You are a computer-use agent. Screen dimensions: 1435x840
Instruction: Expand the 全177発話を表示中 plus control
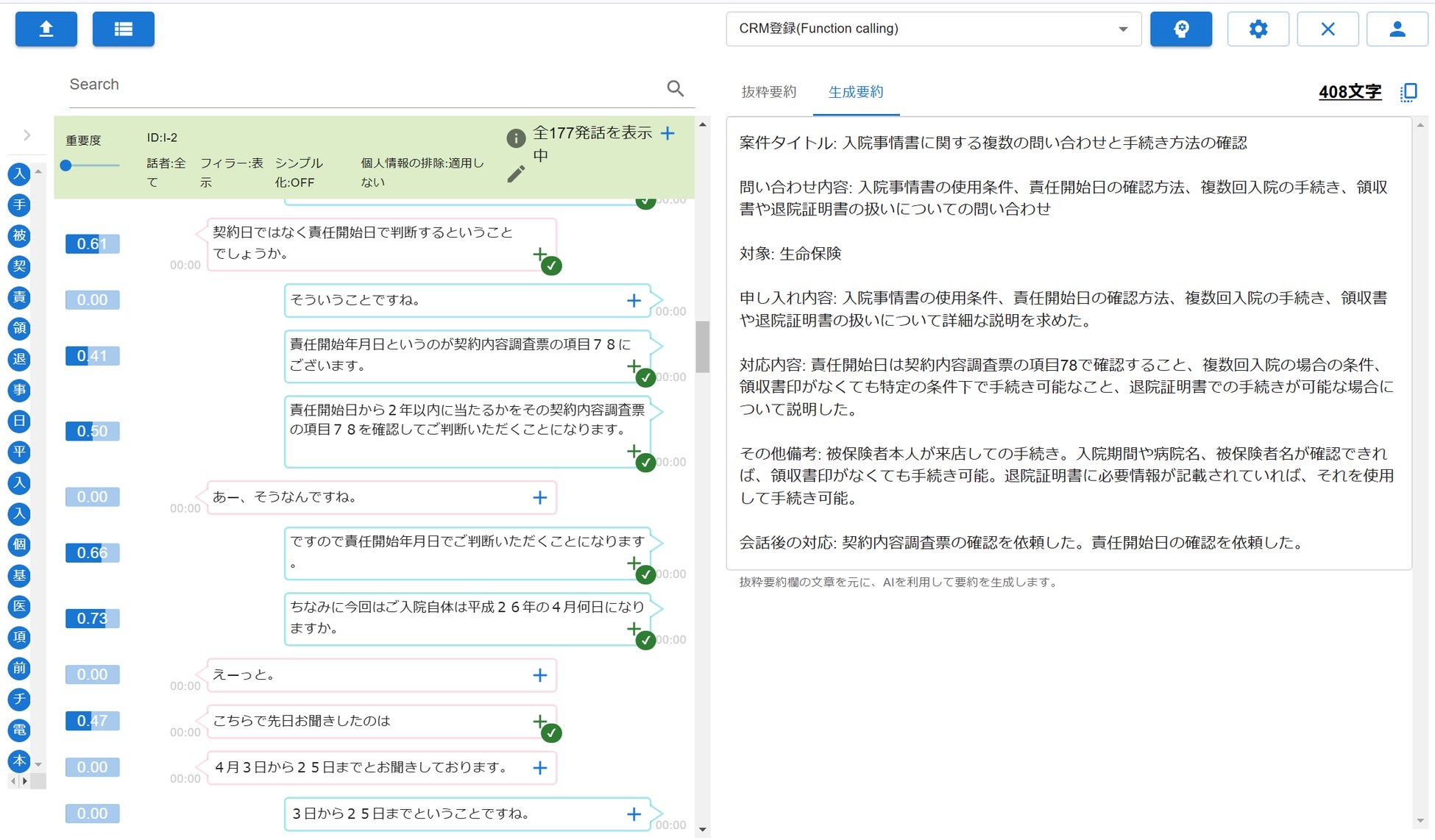coord(667,133)
